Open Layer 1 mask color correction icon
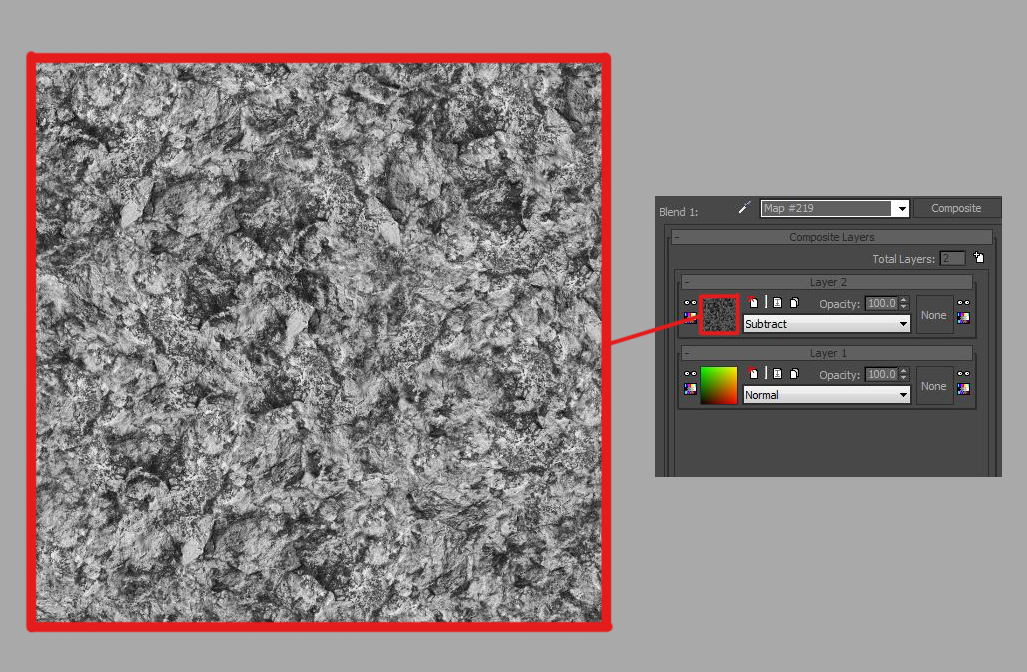This screenshot has height=672, width=1027. point(963,388)
